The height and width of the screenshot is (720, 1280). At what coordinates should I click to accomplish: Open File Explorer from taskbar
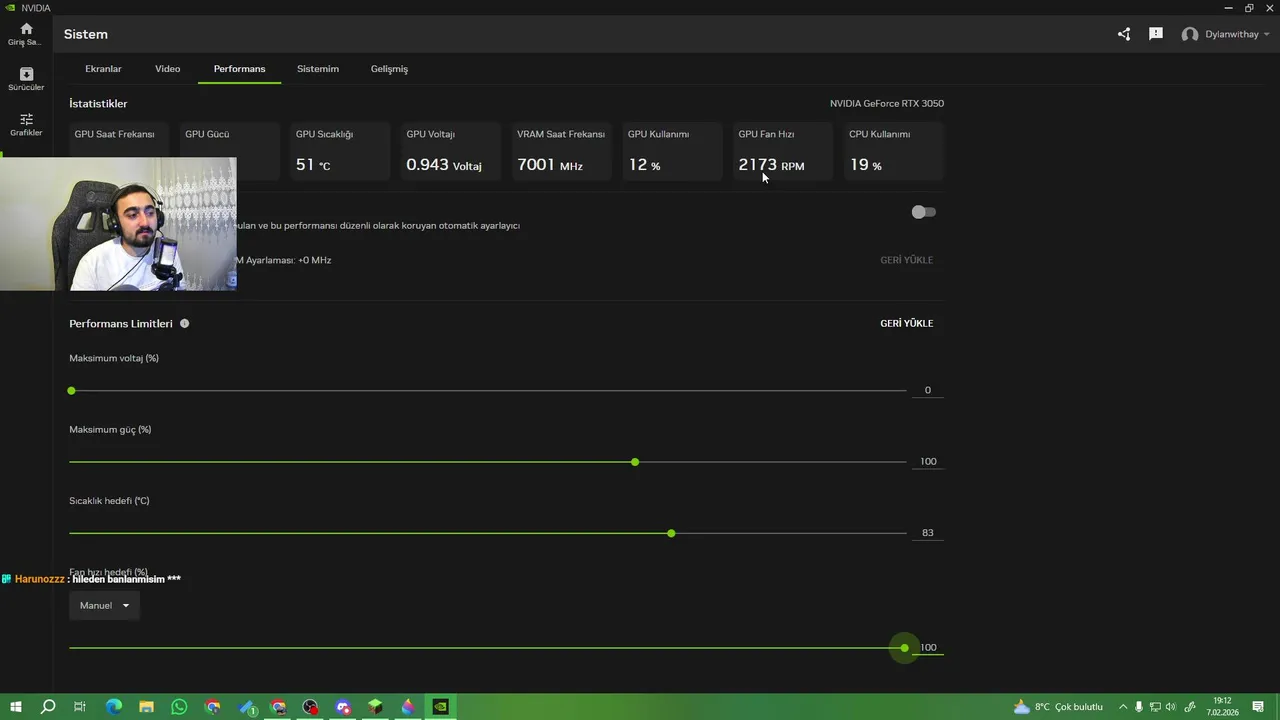point(146,707)
